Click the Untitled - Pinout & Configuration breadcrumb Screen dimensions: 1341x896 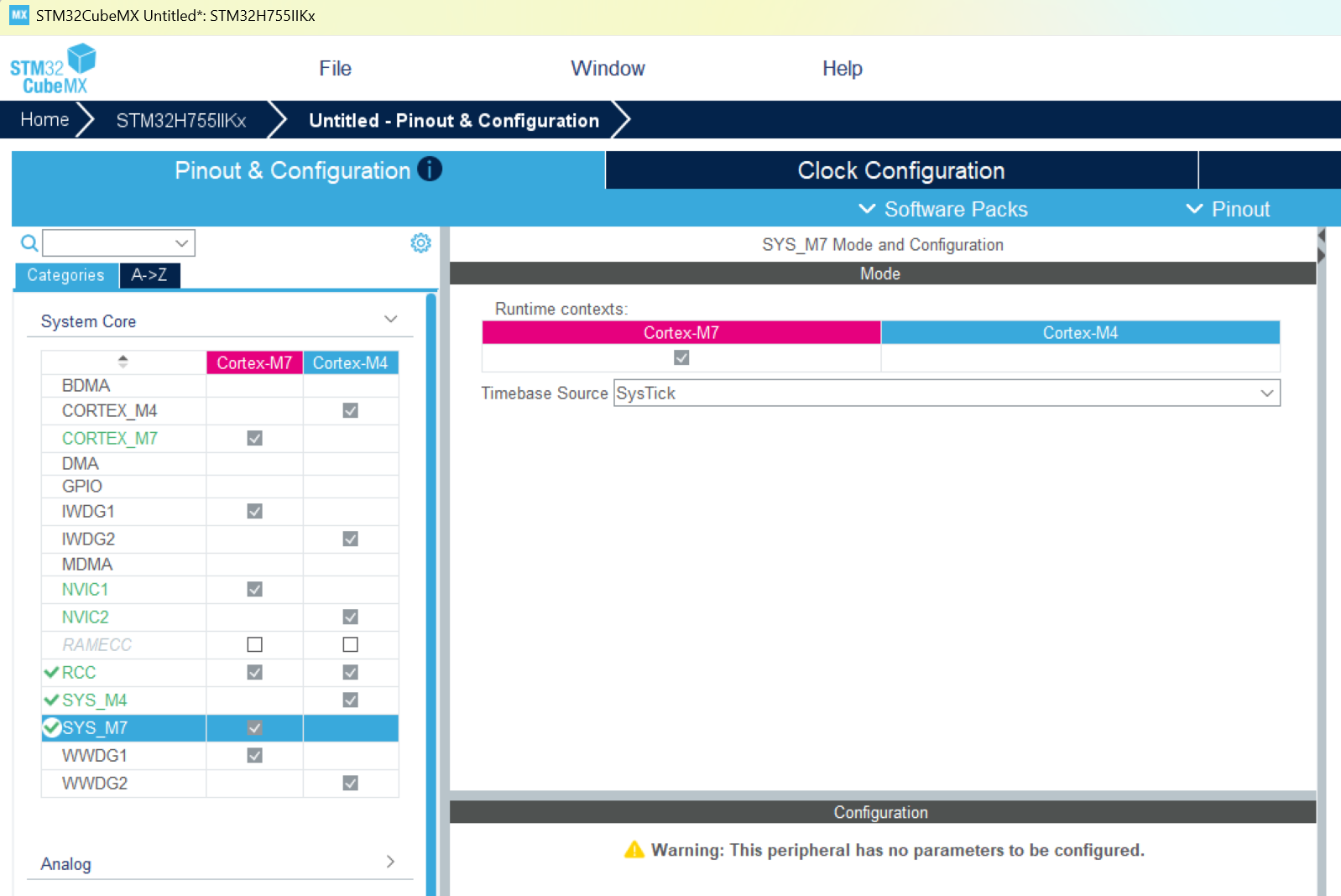tap(454, 120)
